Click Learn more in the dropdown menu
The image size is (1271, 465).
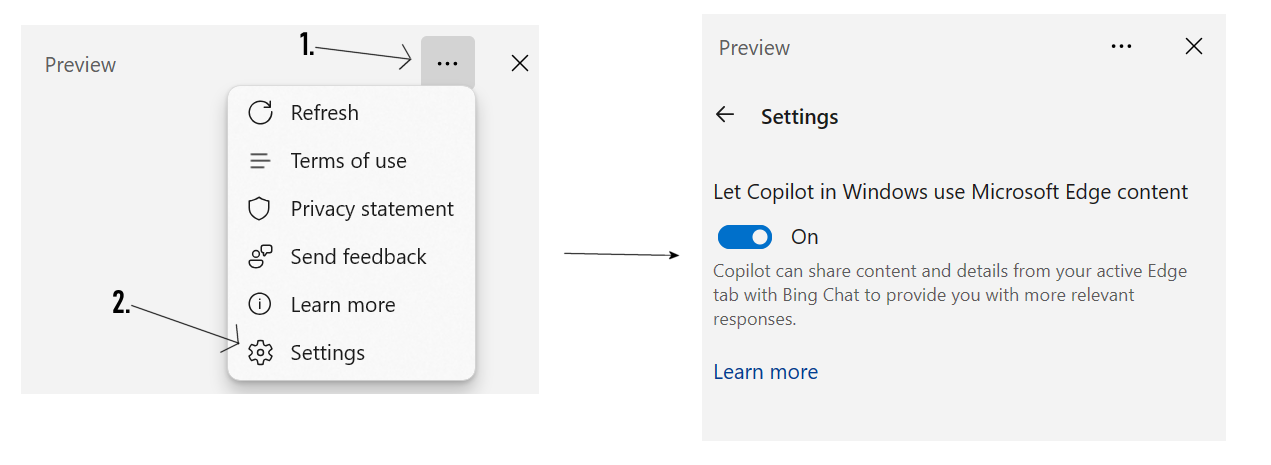pos(351,305)
